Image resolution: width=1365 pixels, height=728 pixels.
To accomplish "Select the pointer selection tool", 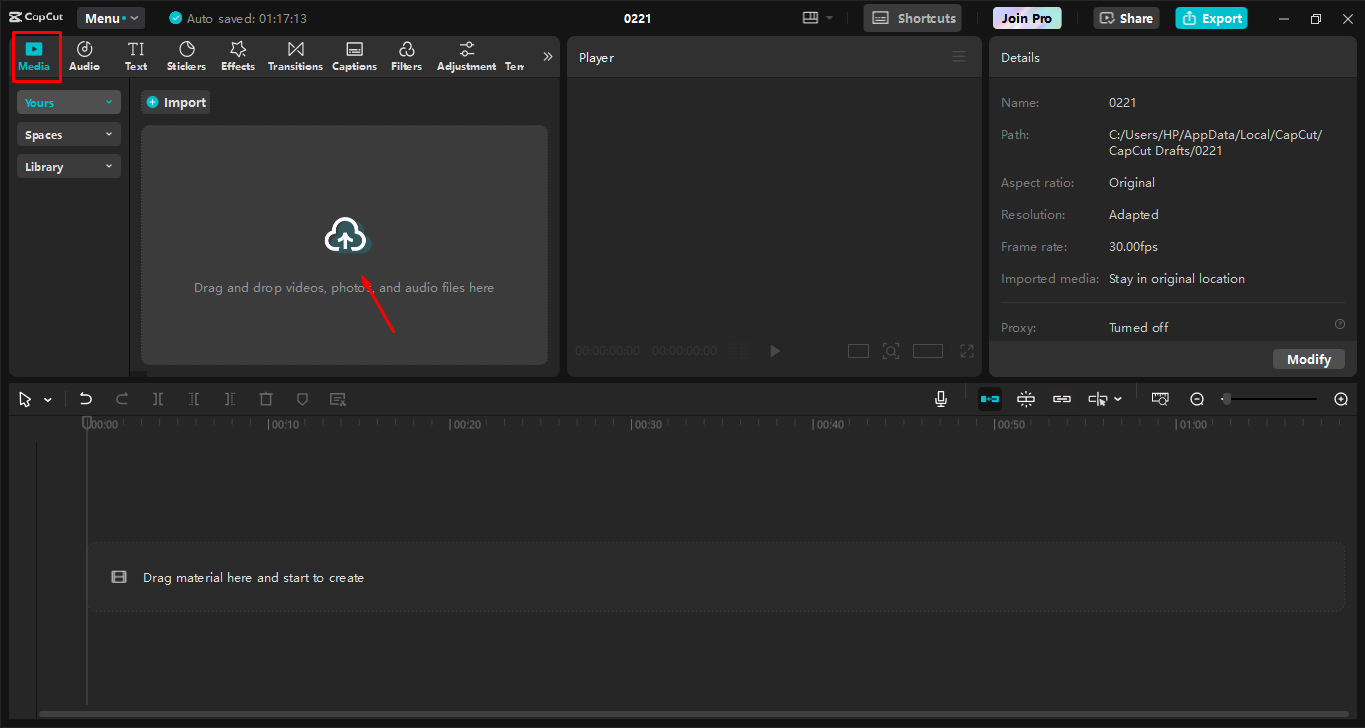I will point(25,399).
